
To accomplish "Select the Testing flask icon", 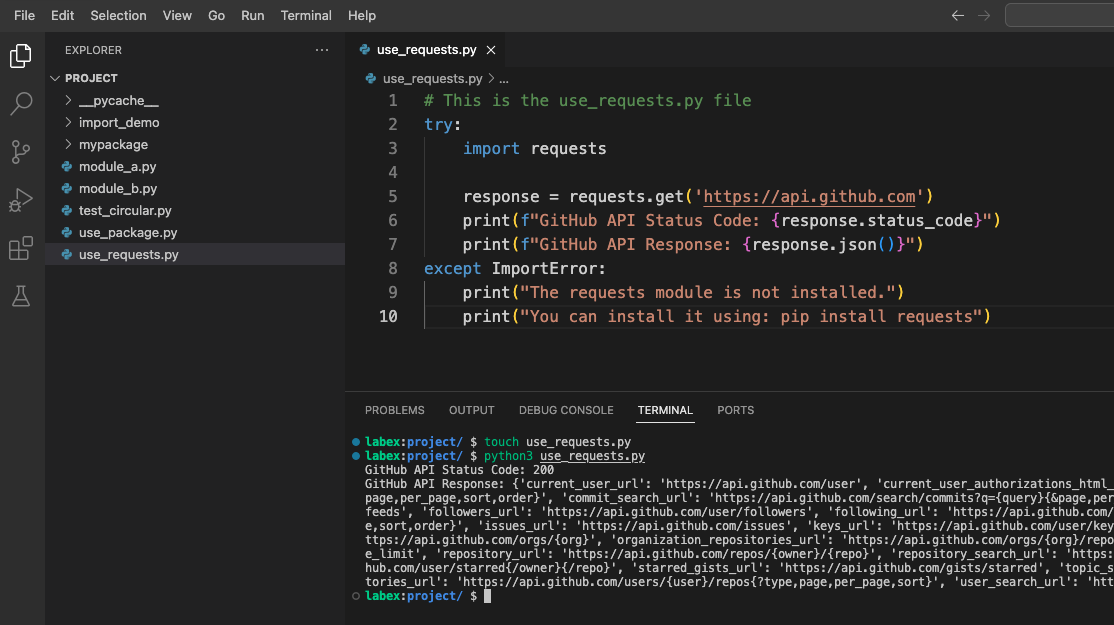I will click(x=21, y=296).
